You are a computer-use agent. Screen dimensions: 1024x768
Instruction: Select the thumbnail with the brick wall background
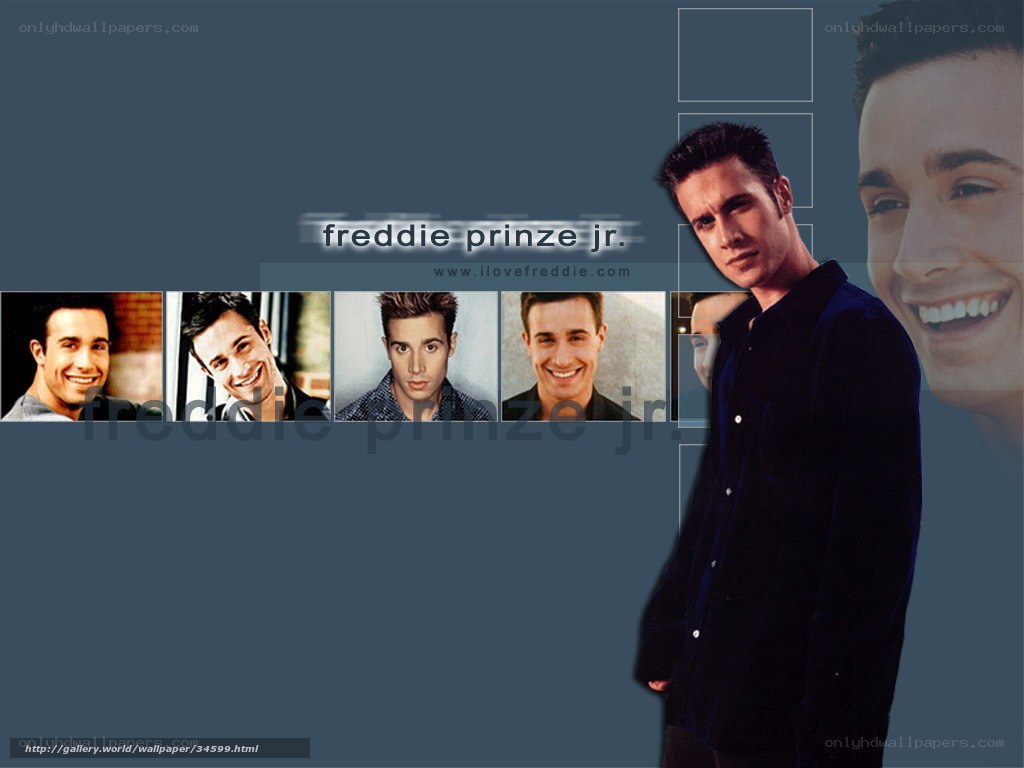tap(82, 356)
